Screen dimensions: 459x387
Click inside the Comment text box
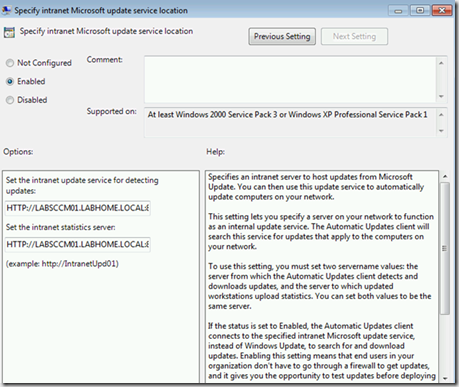290,79
